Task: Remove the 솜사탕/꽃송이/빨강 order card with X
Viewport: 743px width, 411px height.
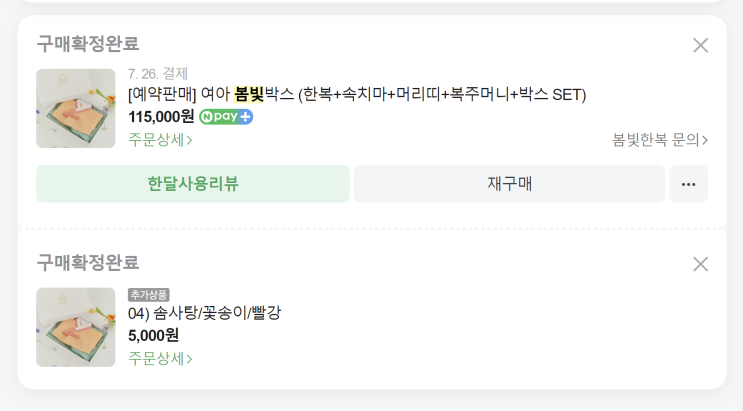Action: tap(700, 264)
